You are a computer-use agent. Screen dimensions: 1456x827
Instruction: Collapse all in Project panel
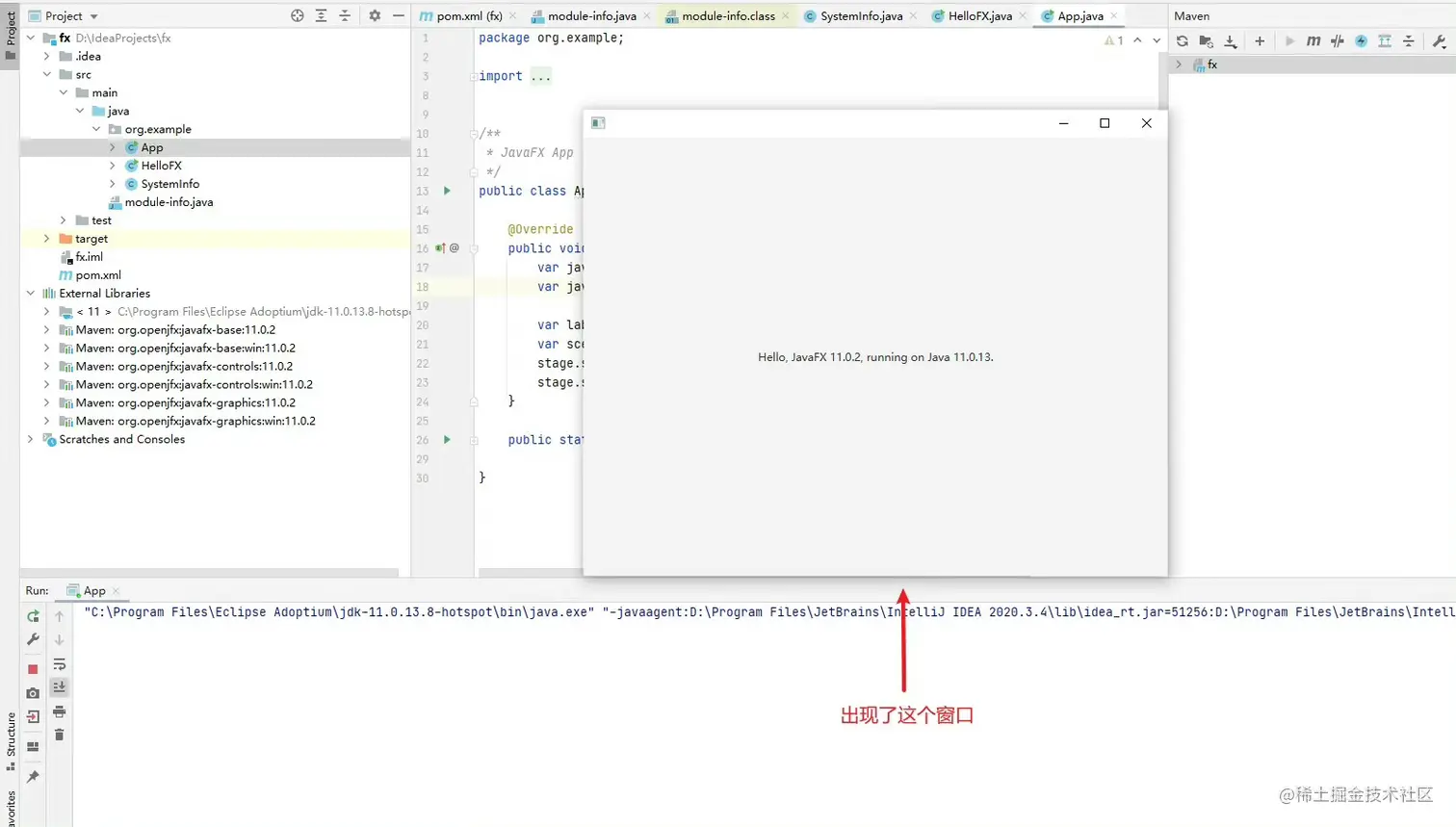(345, 15)
